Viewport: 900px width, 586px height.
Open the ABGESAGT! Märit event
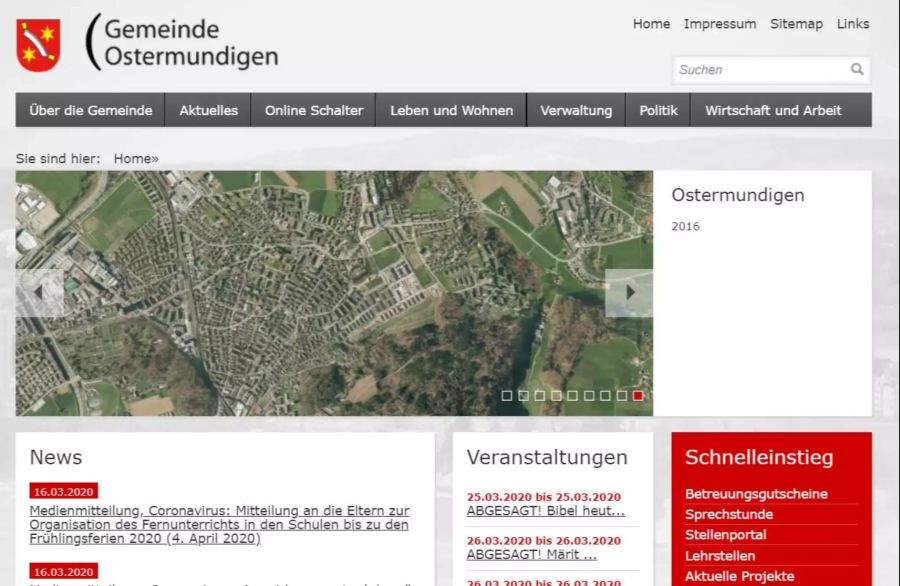pos(532,554)
